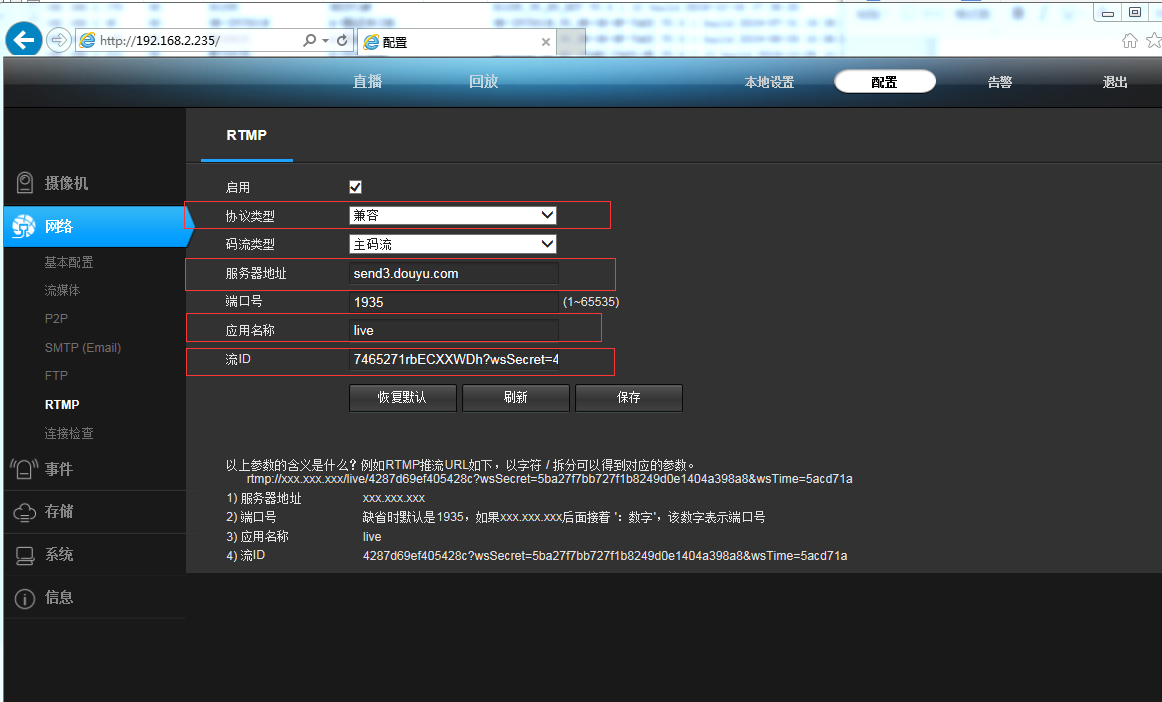1162x702 pixels.
Task: Click the information circle icon
Action: (25, 598)
